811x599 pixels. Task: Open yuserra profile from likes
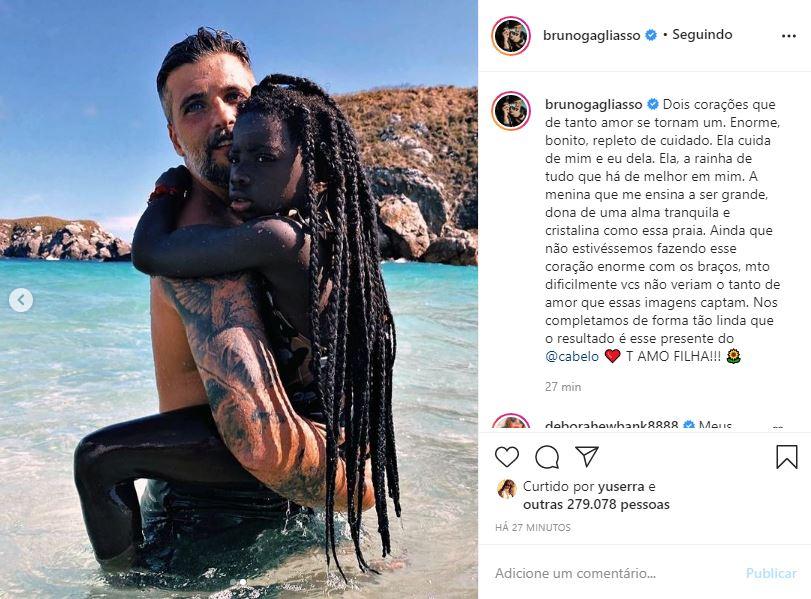click(x=621, y=487)
